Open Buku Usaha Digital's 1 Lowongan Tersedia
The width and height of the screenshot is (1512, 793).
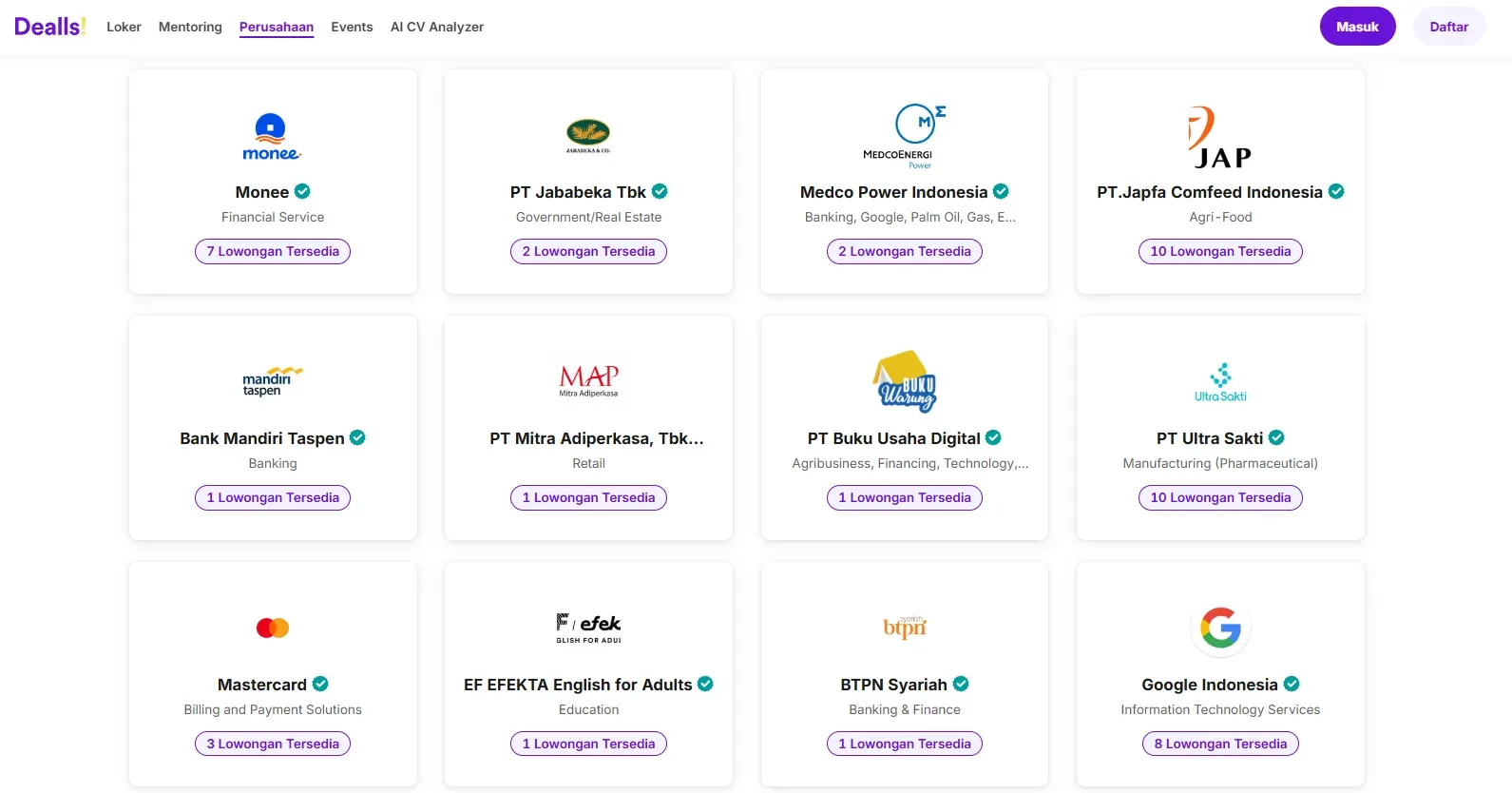(905, 497)
